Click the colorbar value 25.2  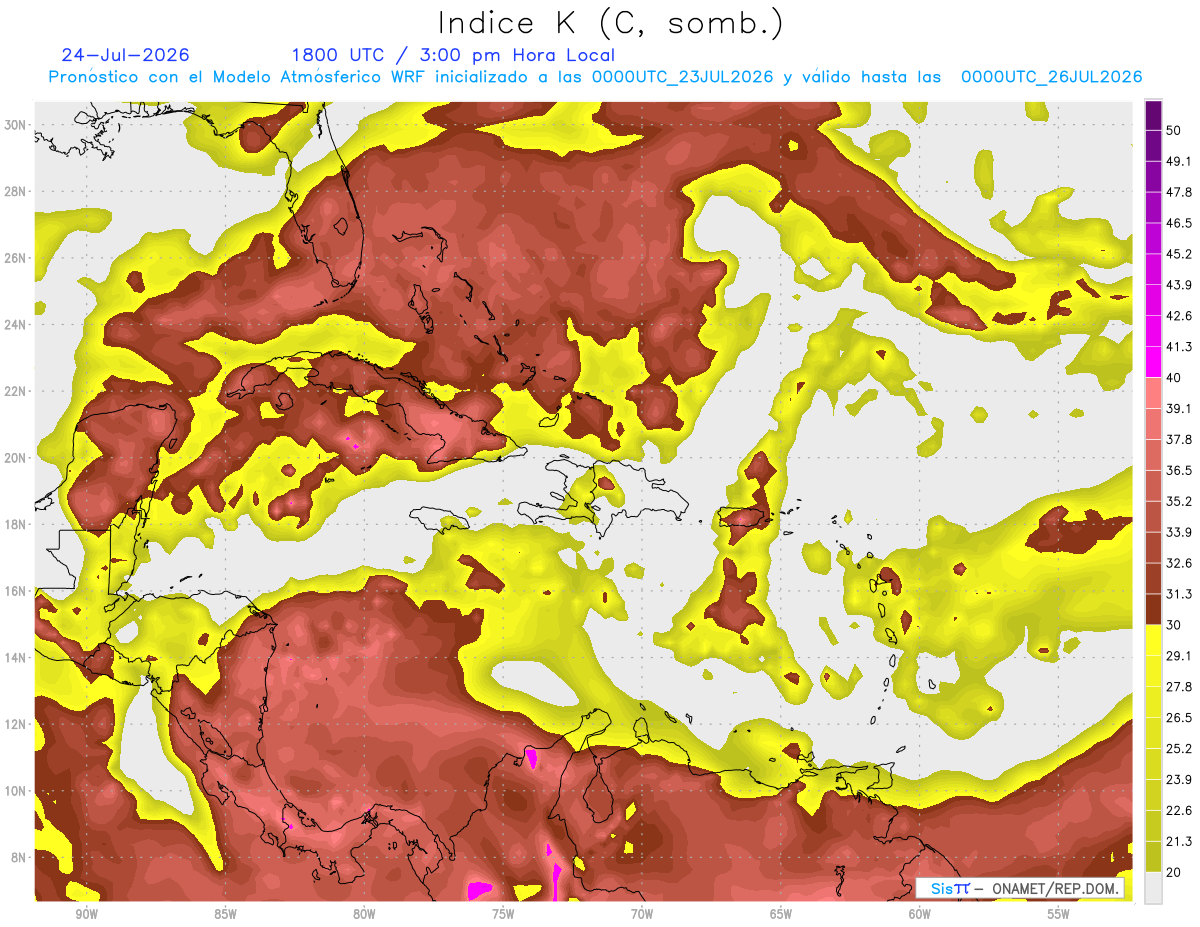pos(1180,748)
